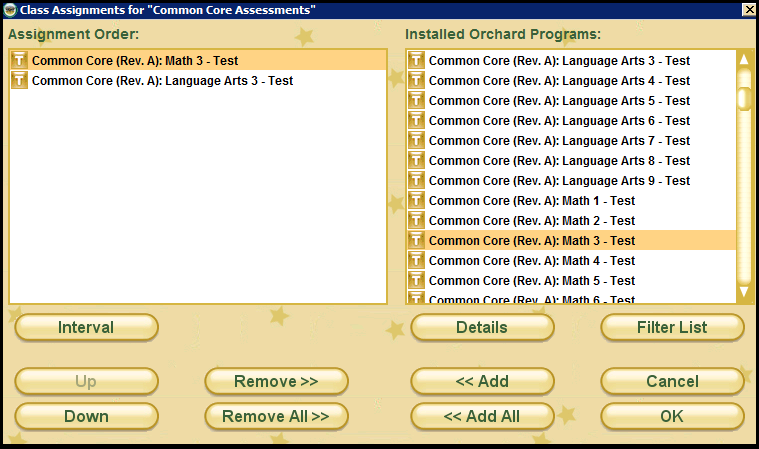Image resolution: width=759 pixels, height=449 pixels.
Task: Click the application icon in title bar
Action: [10, 10]
